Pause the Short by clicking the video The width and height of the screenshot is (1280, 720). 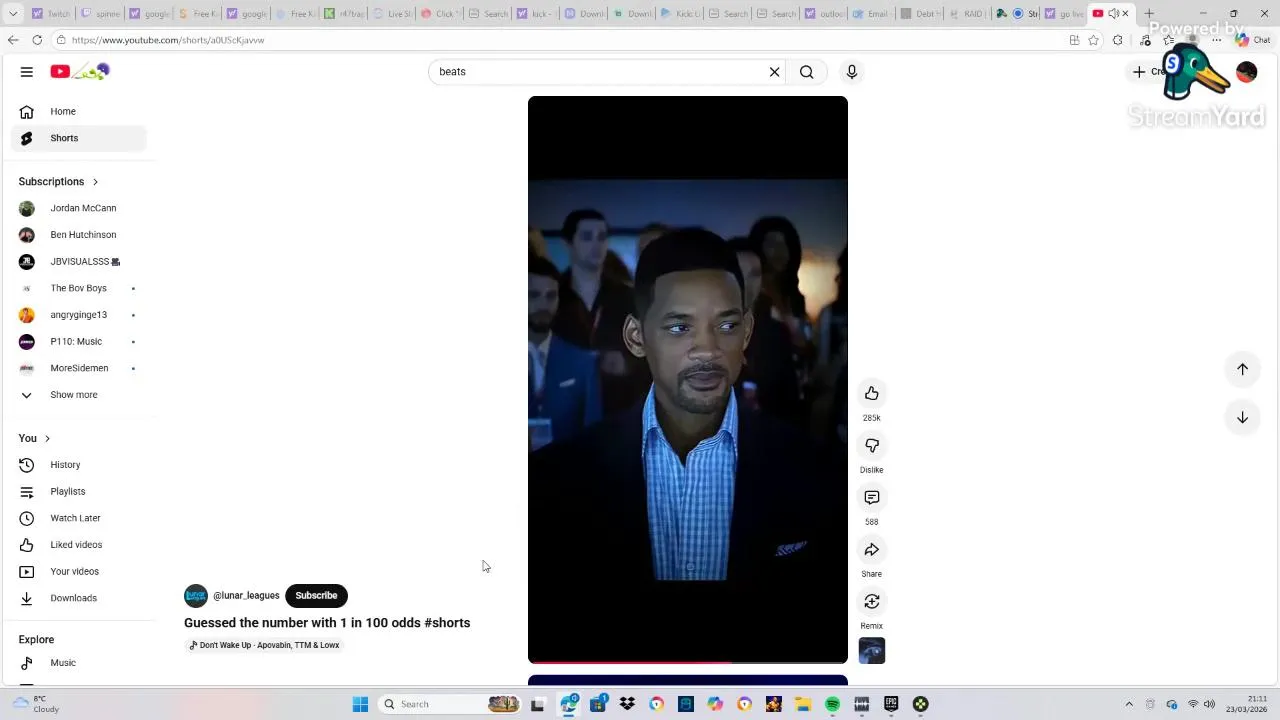coord(688,380)
